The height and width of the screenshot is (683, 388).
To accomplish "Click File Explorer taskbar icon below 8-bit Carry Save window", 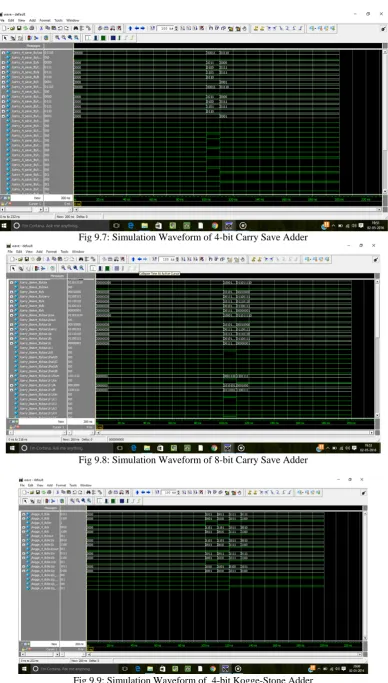I will coord(147,448).
